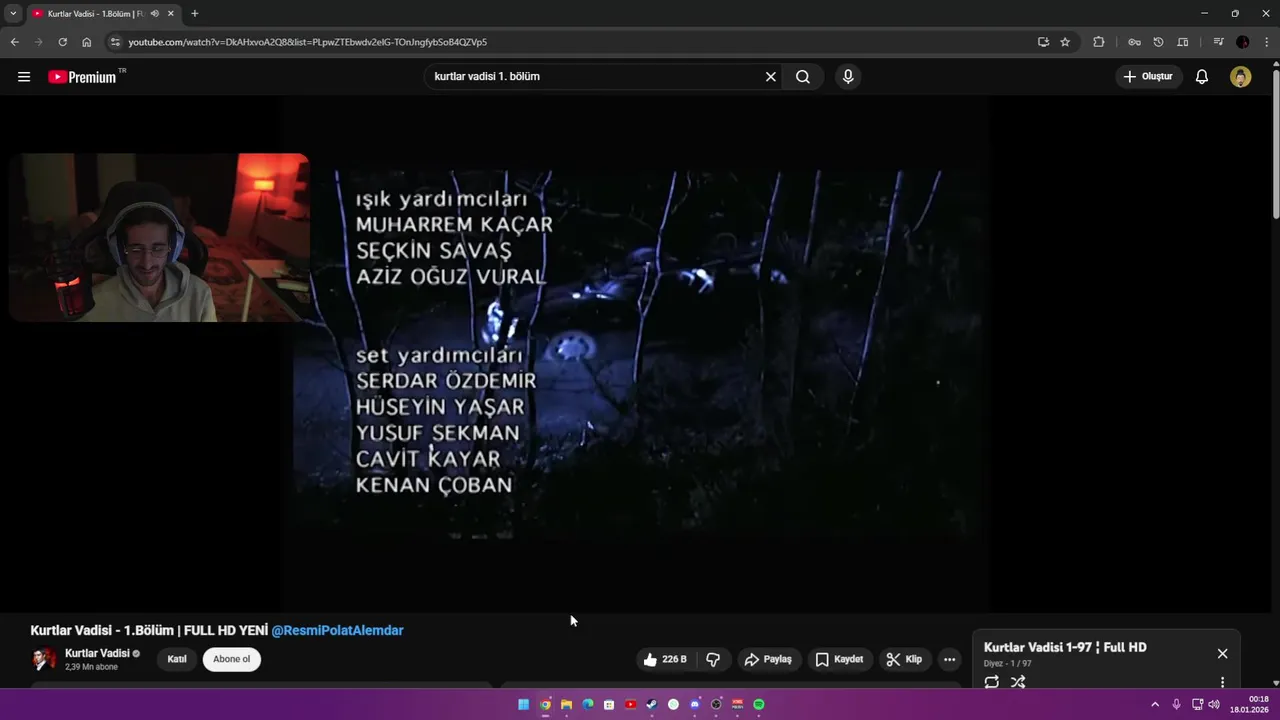Save the video with Kaydet

tap(839, 659)
